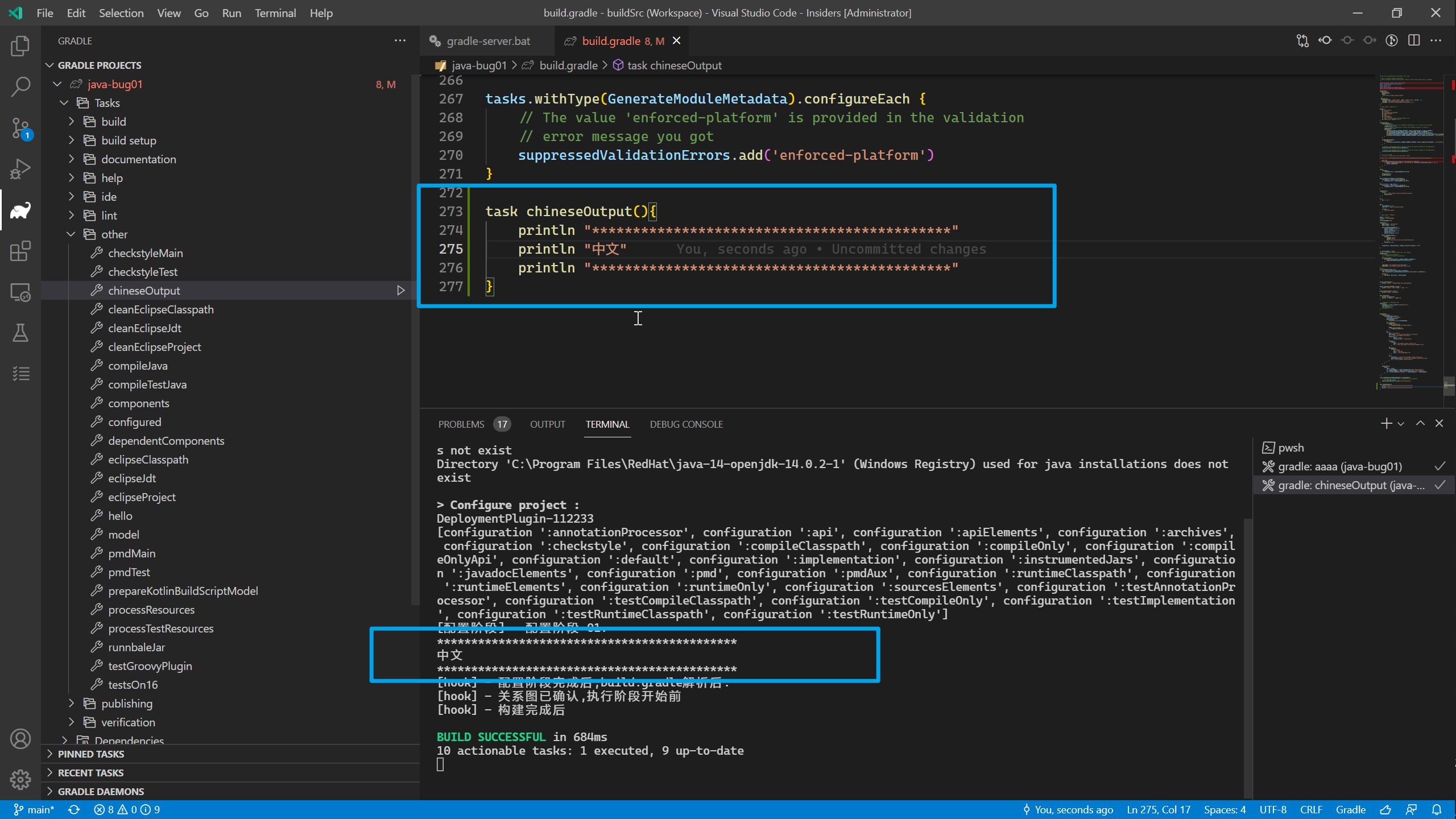Select the gradle: aaaa terminal entry
Viewport: 1456px width, 819px height.
tap(1339, 466)
